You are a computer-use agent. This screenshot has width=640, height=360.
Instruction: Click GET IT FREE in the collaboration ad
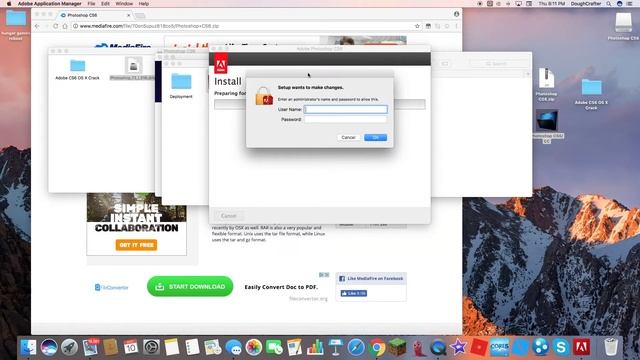(136, 245)
